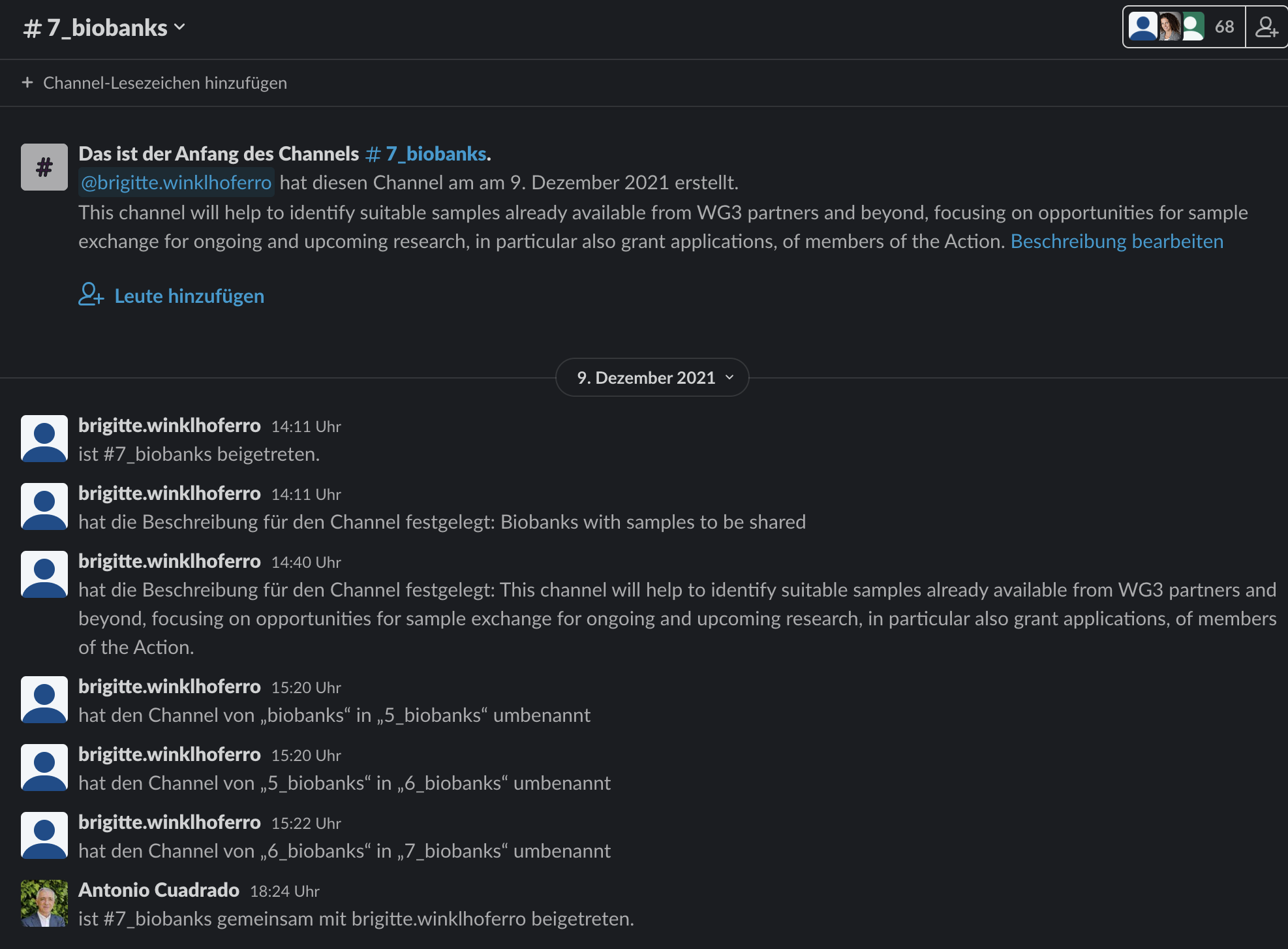
Task: Open member list showing 68 members
Action: click(1223, 27)
